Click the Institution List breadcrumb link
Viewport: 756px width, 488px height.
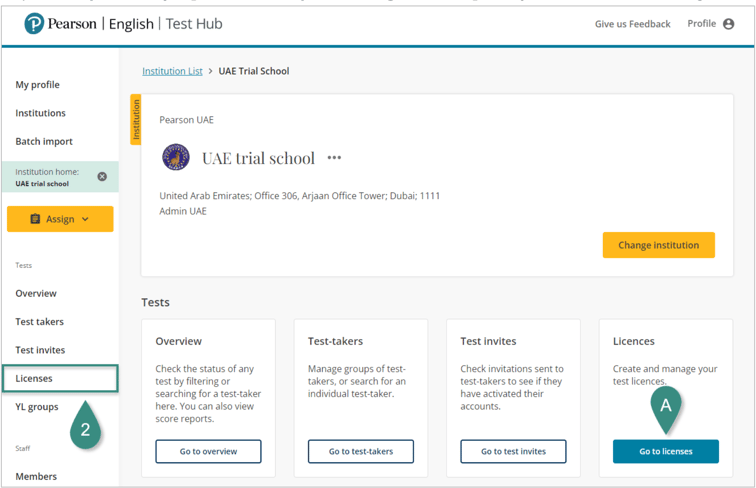click(172, 71)
